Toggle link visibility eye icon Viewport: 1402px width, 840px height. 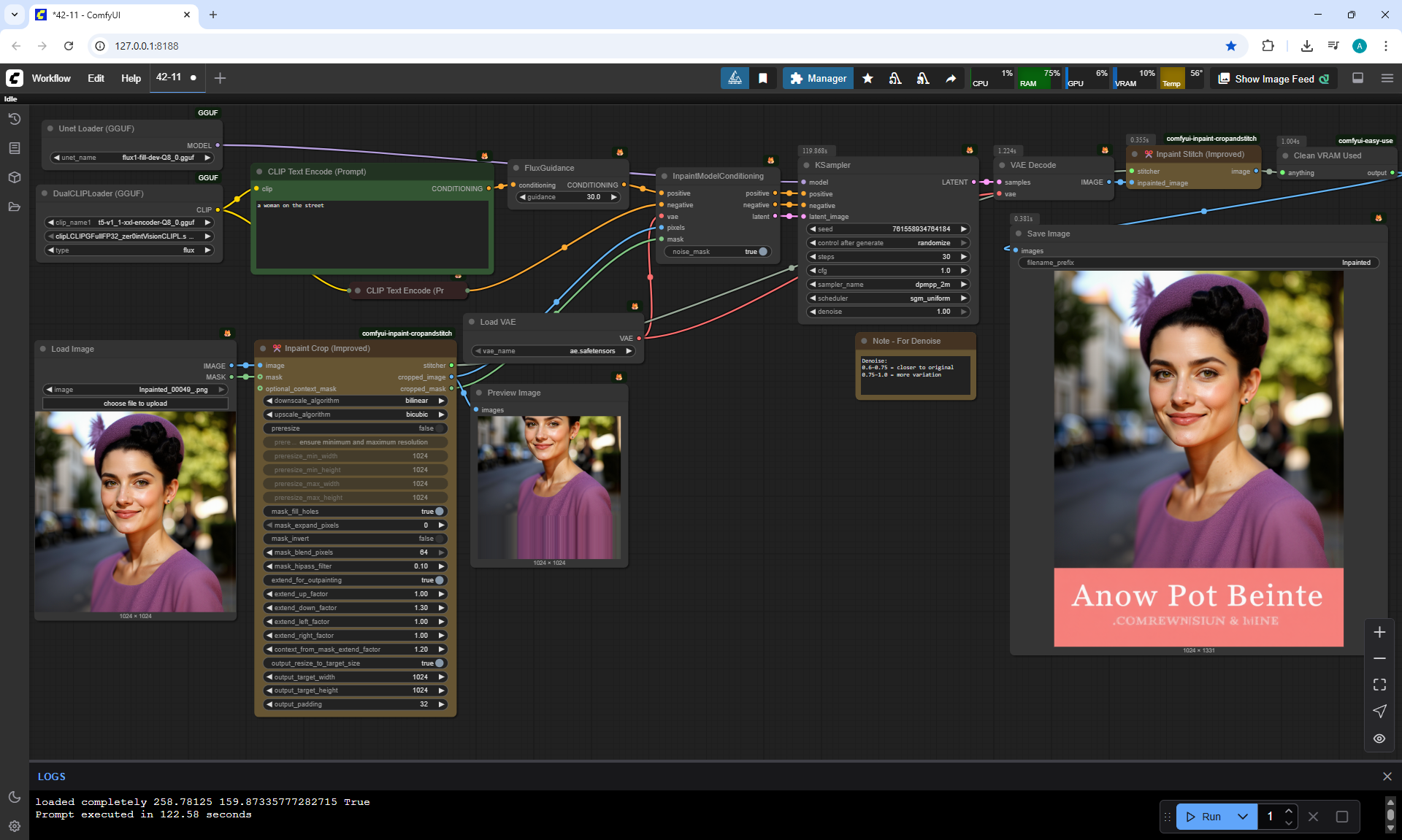coord(1379,739)
